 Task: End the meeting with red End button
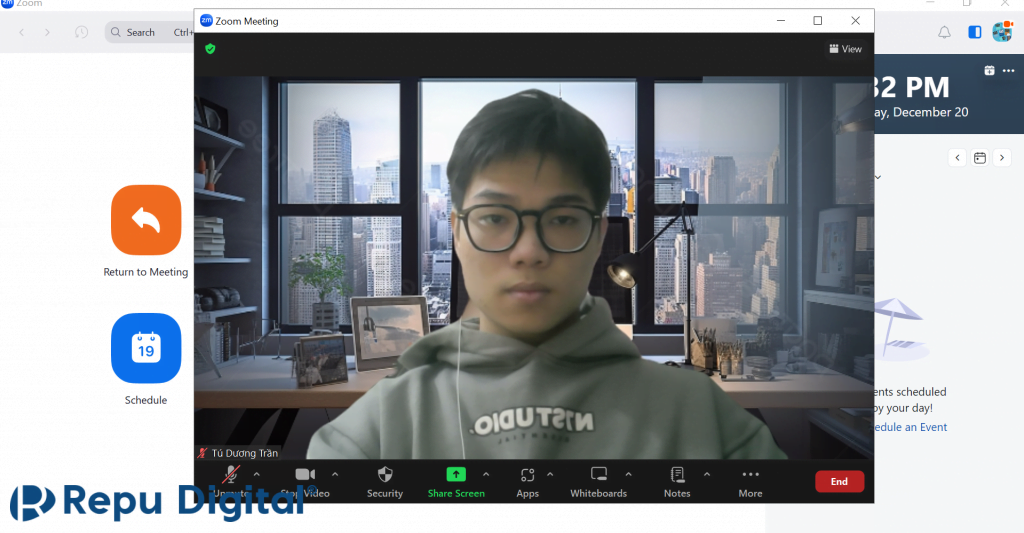click(x=839, y=481)
